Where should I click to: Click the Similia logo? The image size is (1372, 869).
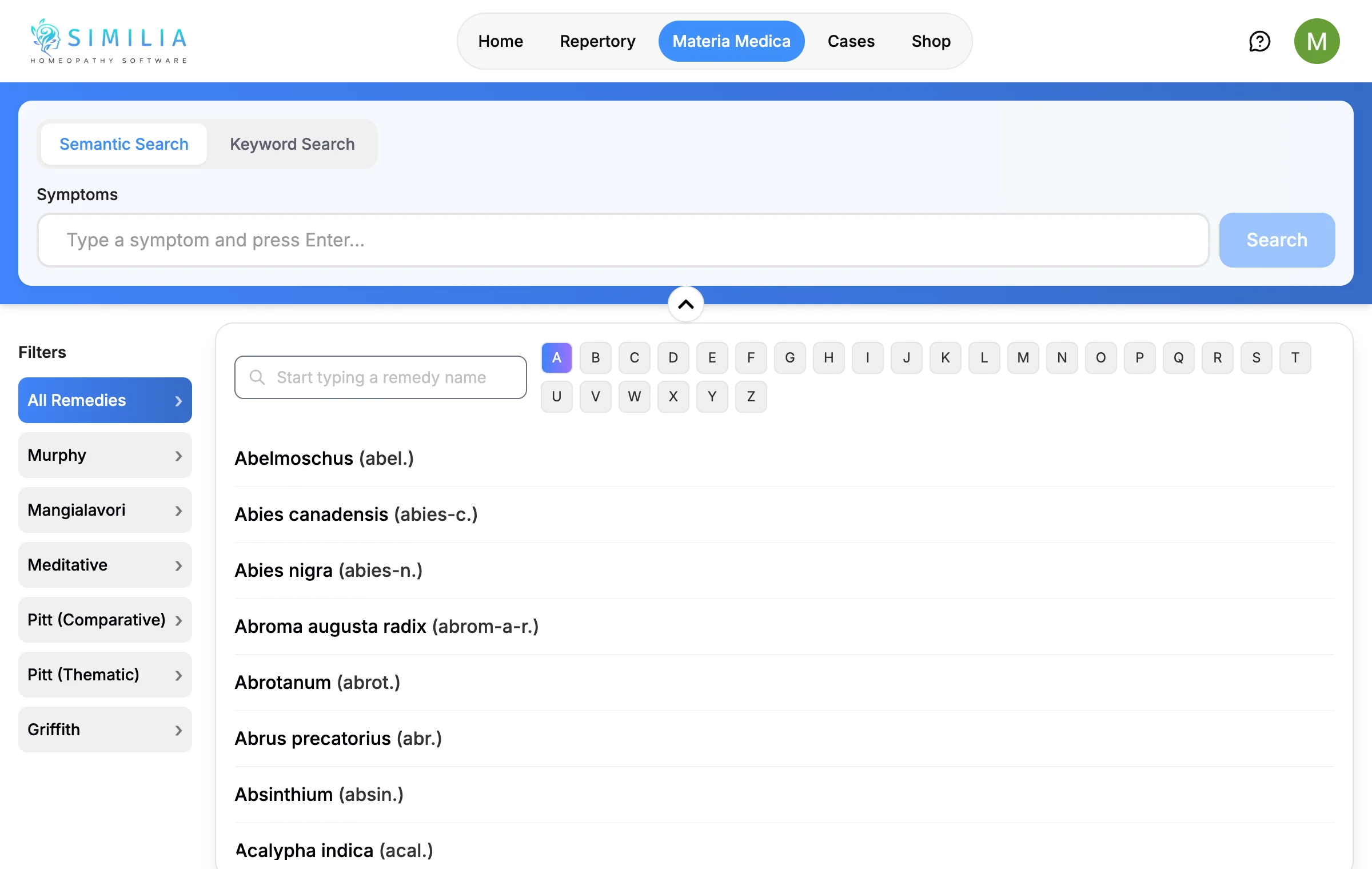coord(109,41)
